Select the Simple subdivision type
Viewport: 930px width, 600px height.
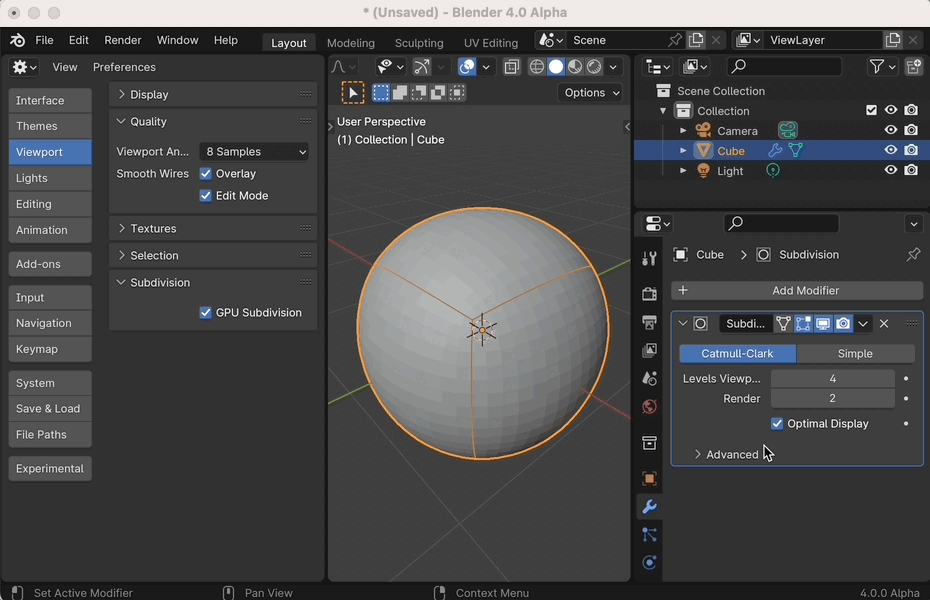(x=855, y=354)
